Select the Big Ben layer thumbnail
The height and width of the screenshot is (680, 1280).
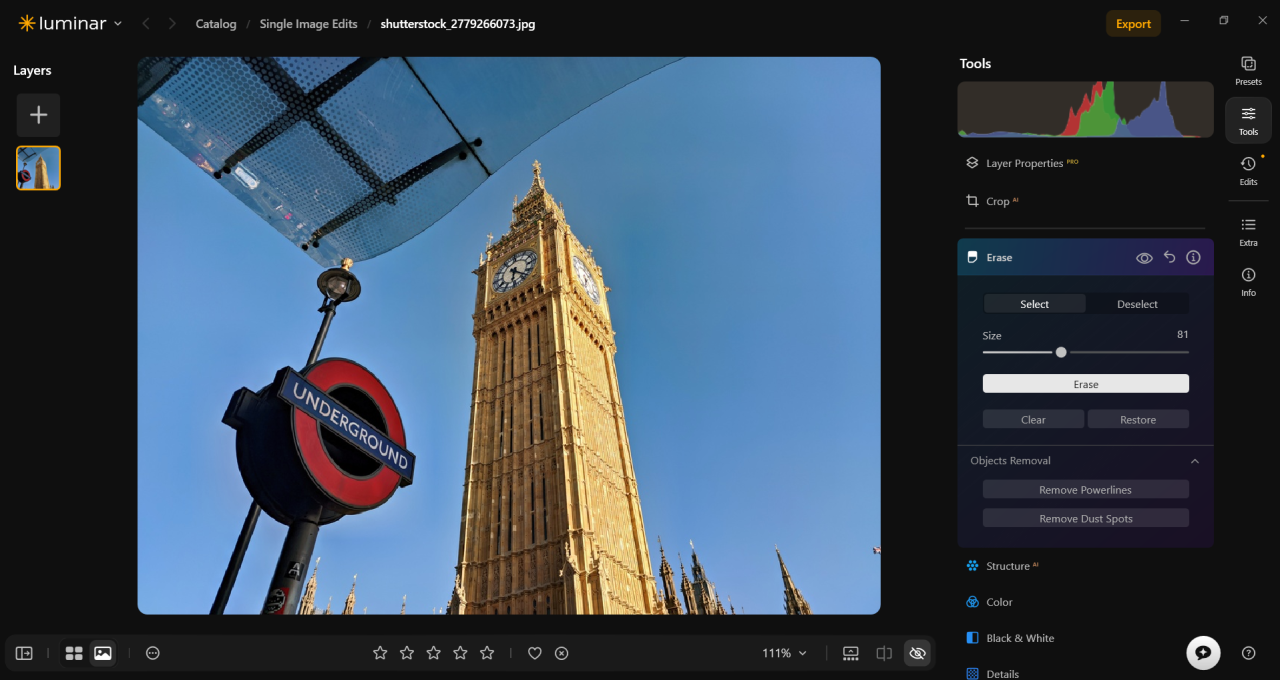38,168
